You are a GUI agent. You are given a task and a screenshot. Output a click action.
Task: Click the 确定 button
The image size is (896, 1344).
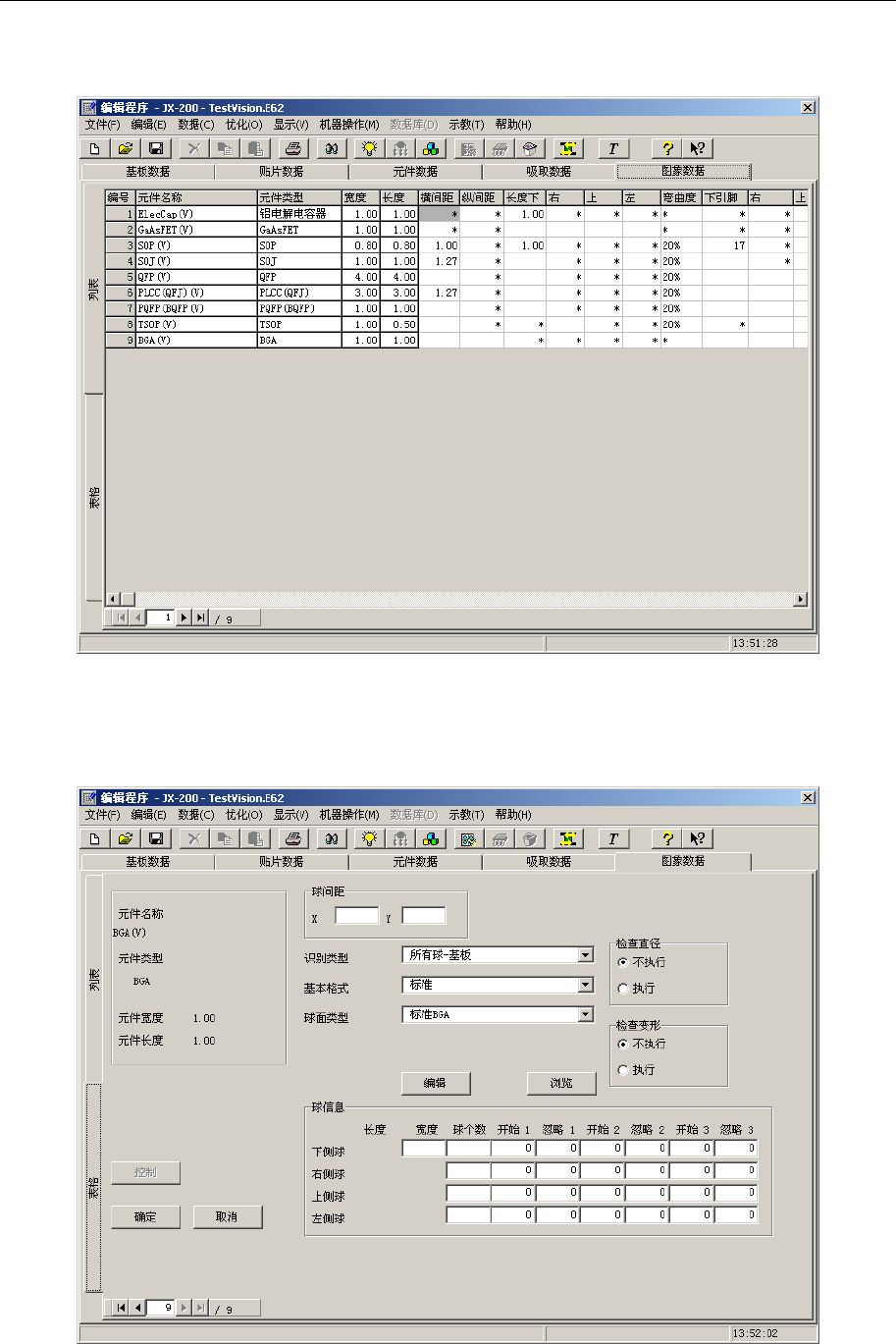click(x=145, y=1216)
